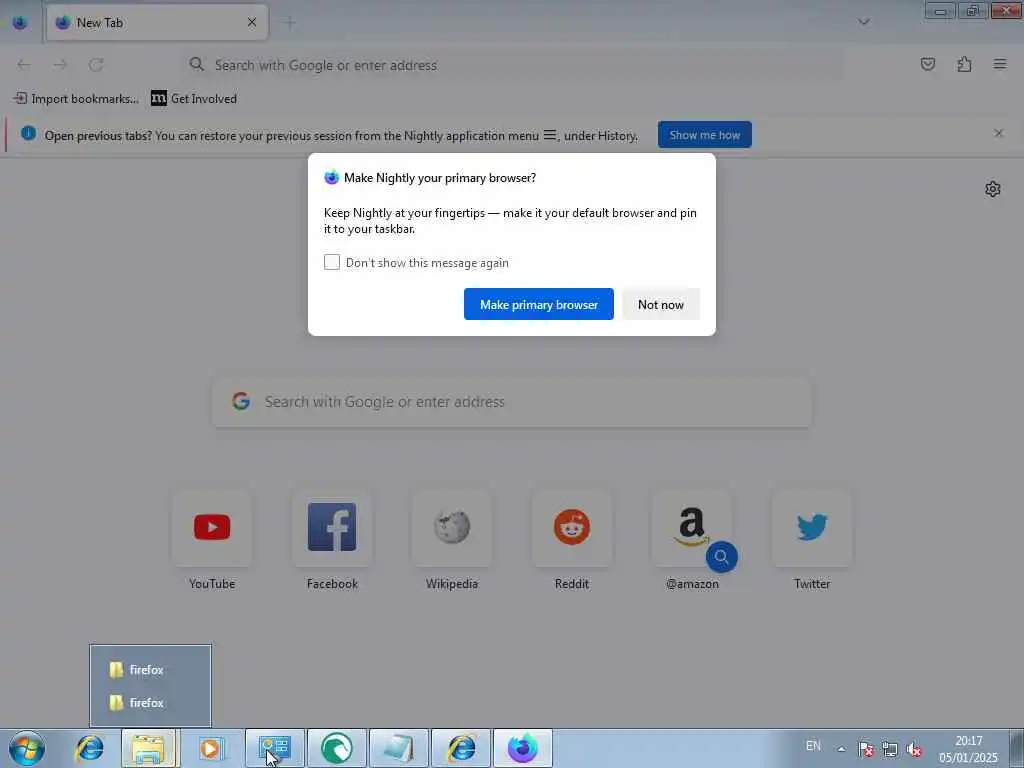Expand the list all tabs chevron
1024x768 pixels.
tap(863, 22)
